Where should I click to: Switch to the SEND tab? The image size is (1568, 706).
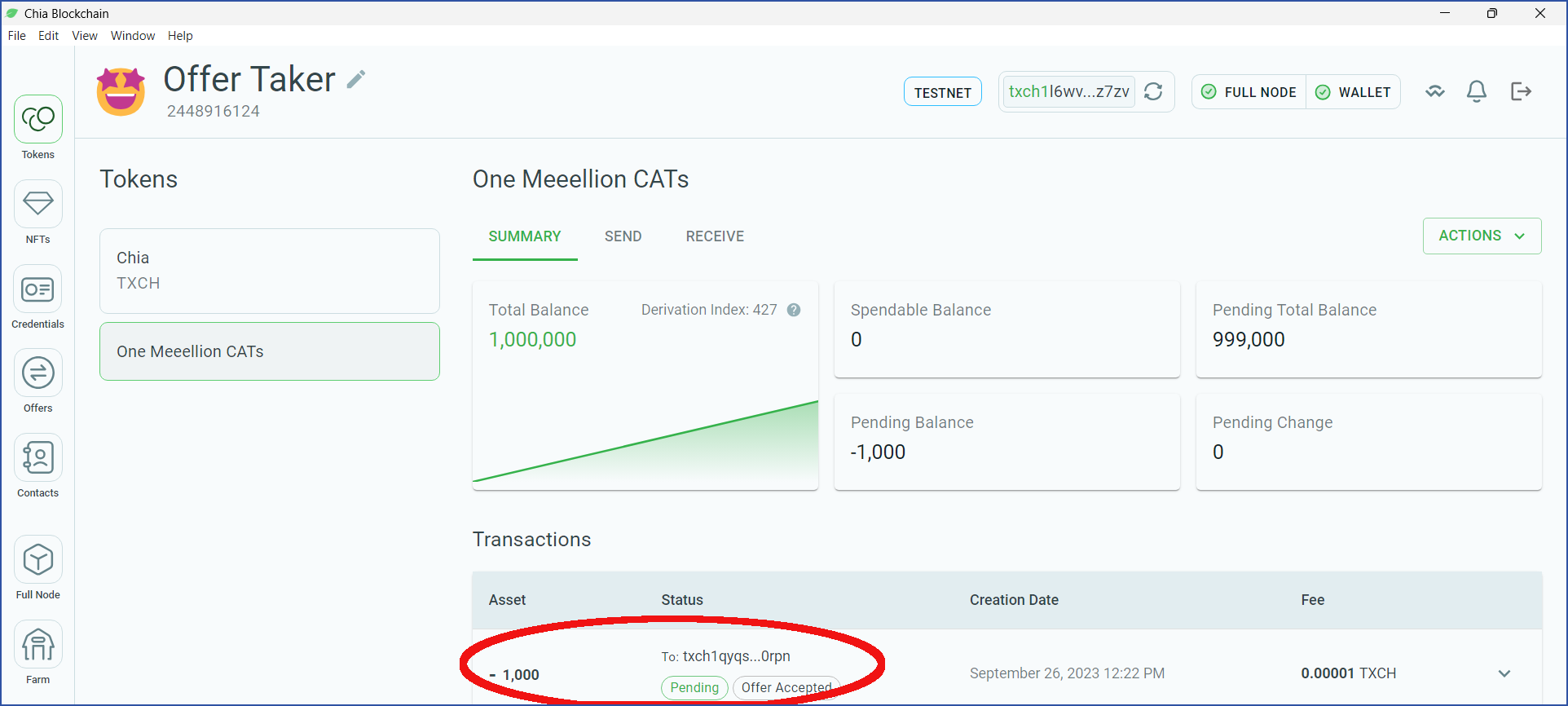(623, 236)
